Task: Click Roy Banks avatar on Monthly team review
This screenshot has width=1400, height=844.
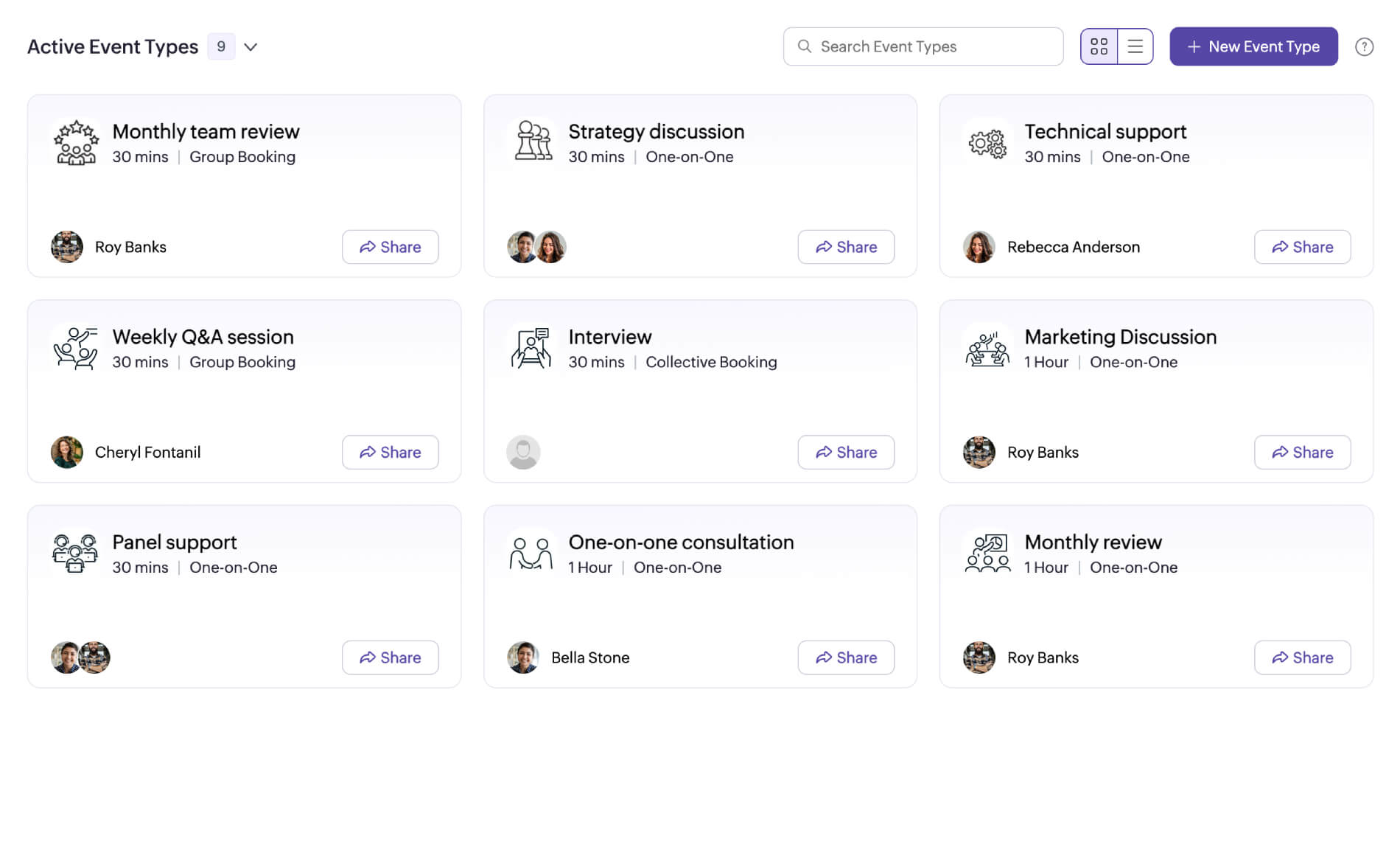Action: tap(67, 247)
